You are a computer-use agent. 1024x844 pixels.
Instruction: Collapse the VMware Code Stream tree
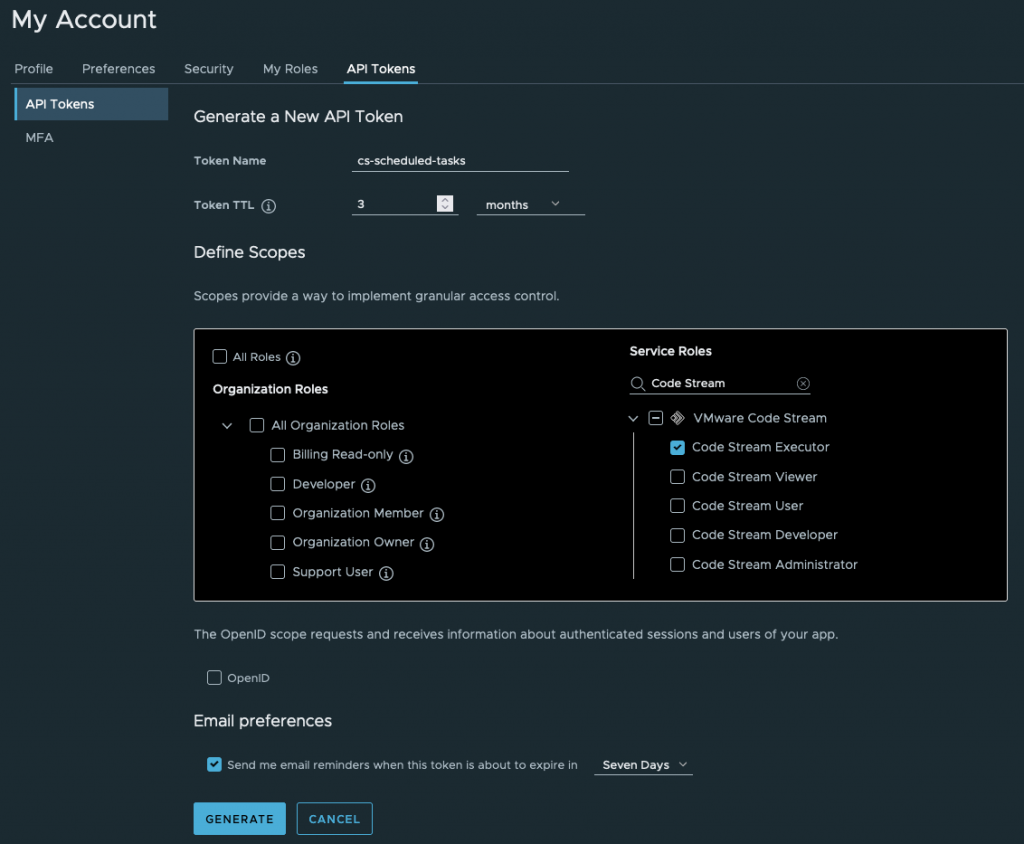633,418
